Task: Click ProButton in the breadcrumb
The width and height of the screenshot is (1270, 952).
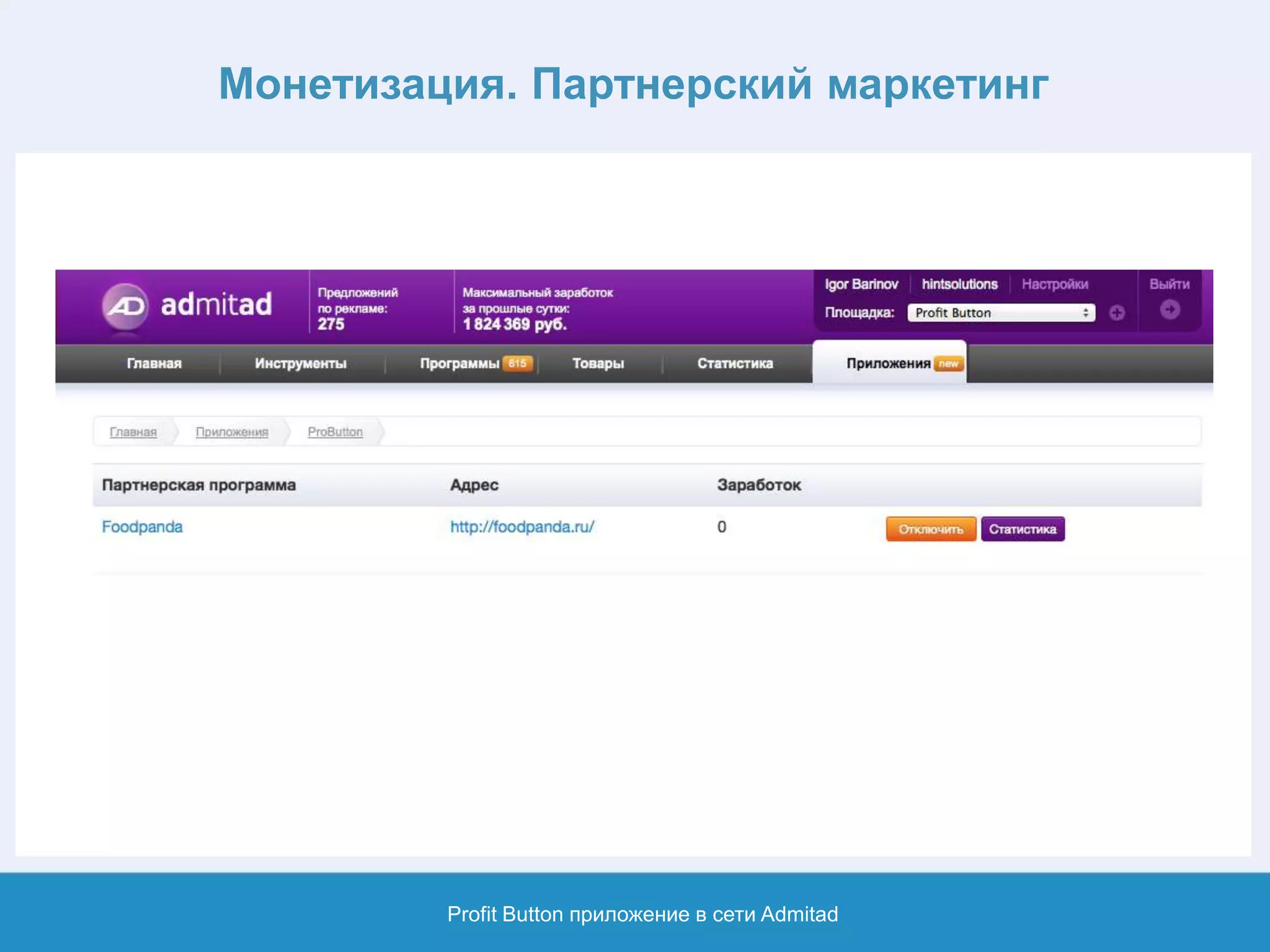Action: pyautogui.click(x=335, y=432)
